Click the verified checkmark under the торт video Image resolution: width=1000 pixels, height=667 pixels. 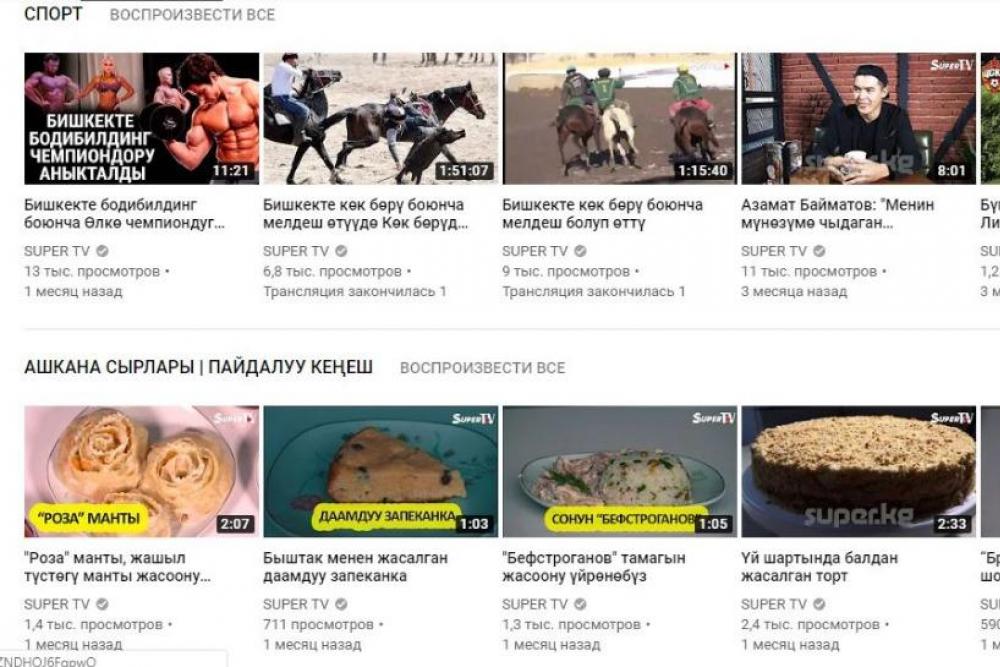820,604
